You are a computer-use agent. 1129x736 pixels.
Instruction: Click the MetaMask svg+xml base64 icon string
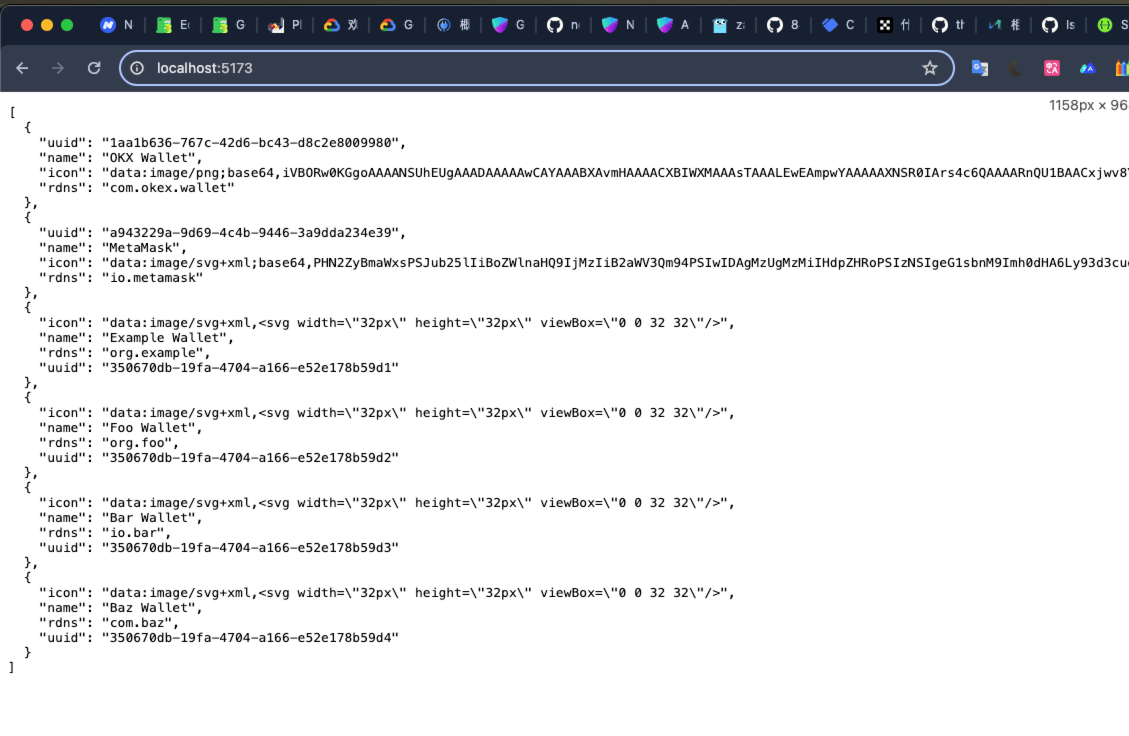(615, 263)
